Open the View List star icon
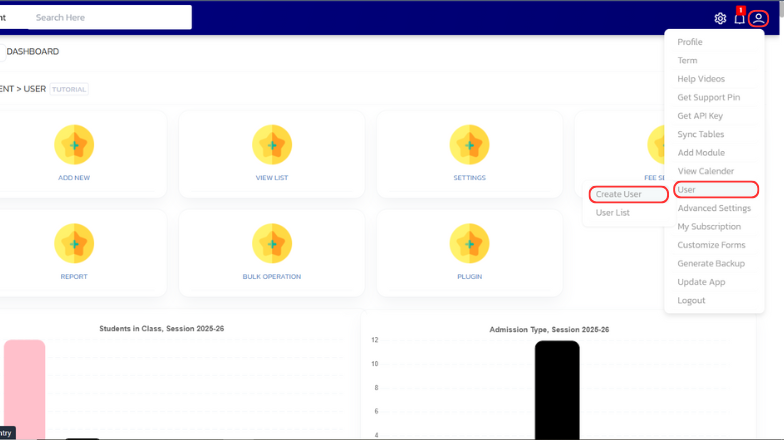 (x=272, y=145)
